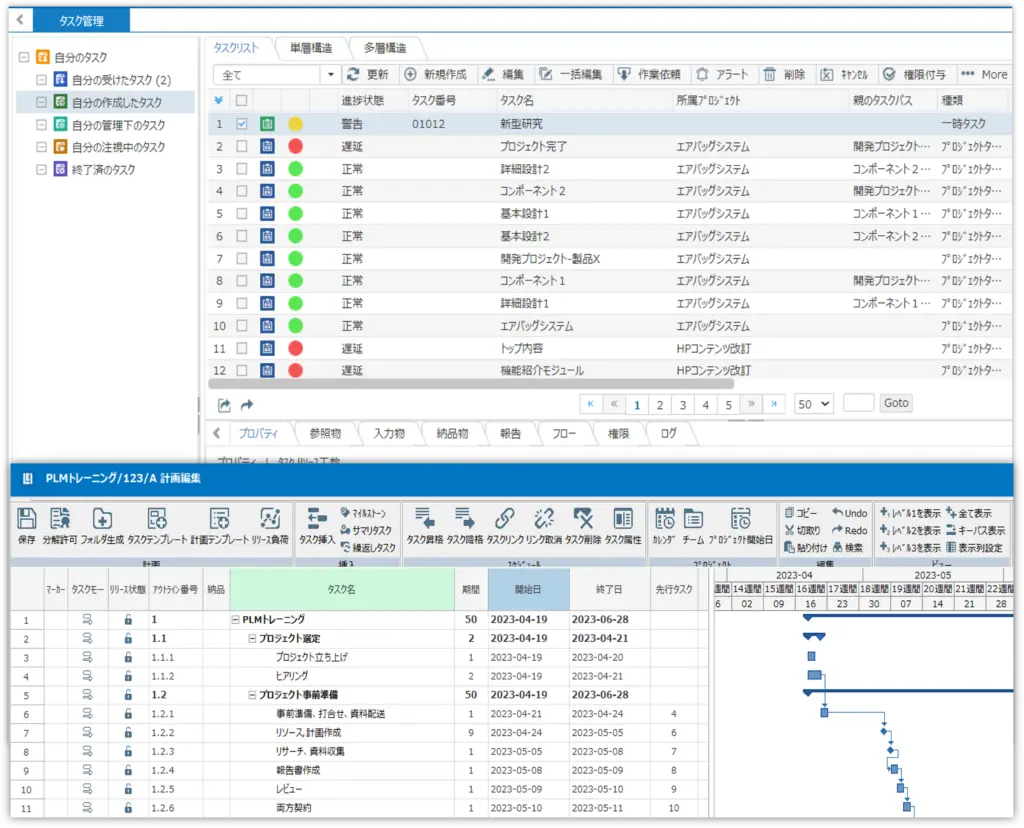This screenshot has height=828, width=1024.
Task: Click the リソース負荷 icon
Action: pyautogui.click(x=270, y=519)
